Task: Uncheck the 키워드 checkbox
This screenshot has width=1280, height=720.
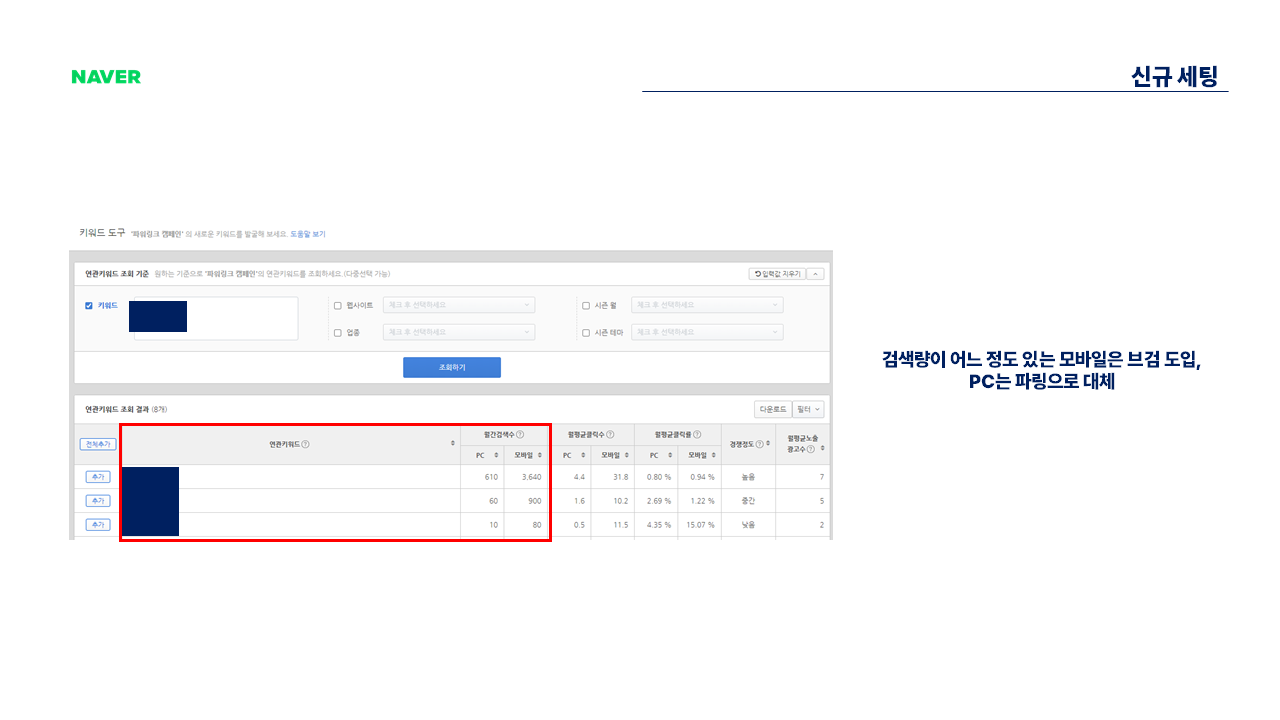Action: pyautogui.click(x=89, y=306)
